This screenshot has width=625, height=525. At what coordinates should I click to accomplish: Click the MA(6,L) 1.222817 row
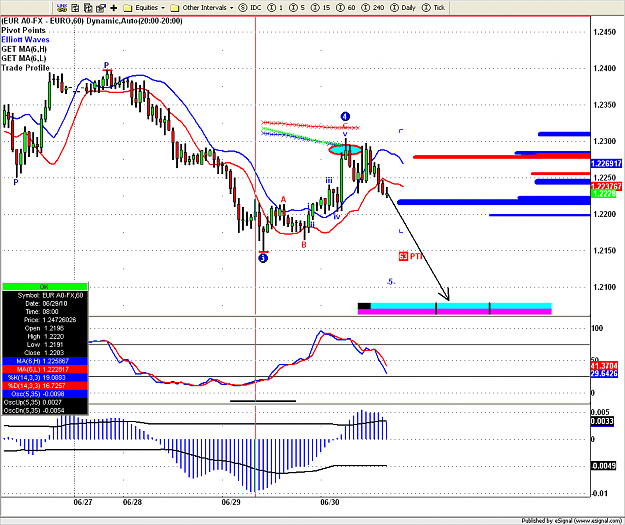pyautogui.click(x=45, y=369)
